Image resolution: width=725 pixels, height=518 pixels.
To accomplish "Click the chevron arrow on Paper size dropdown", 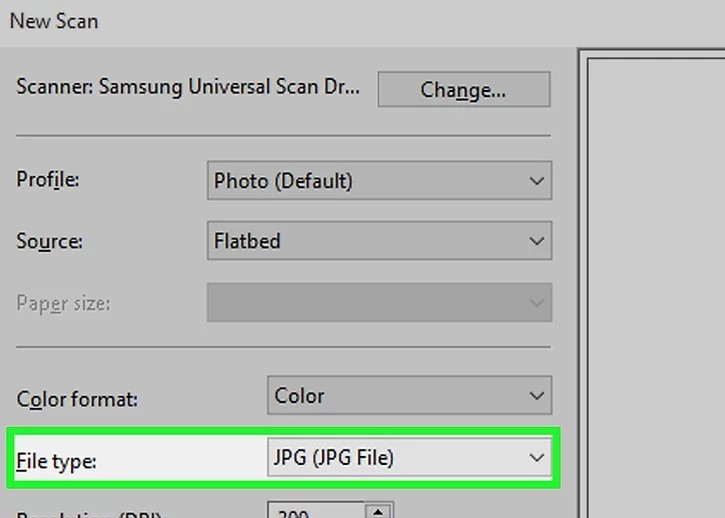I will pos(537,302).
